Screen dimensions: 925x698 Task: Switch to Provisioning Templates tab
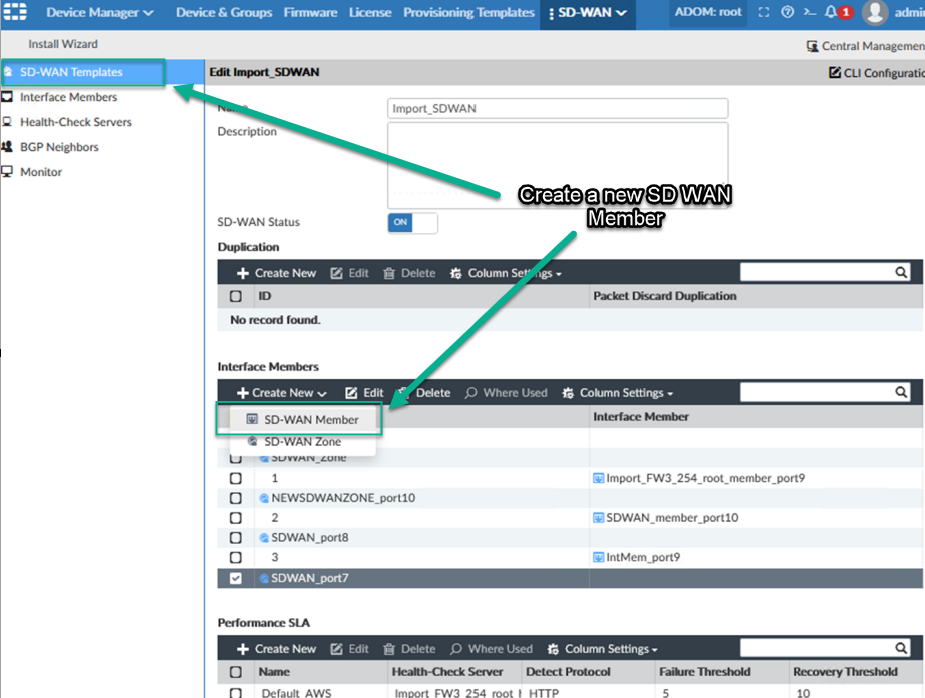pyautogui.click(x=468, y=13)
